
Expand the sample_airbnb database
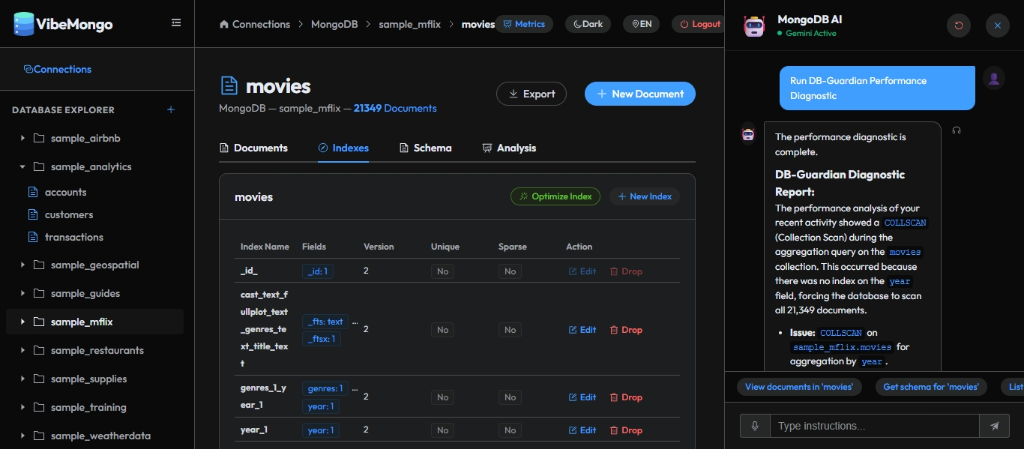tap(23, 138)
